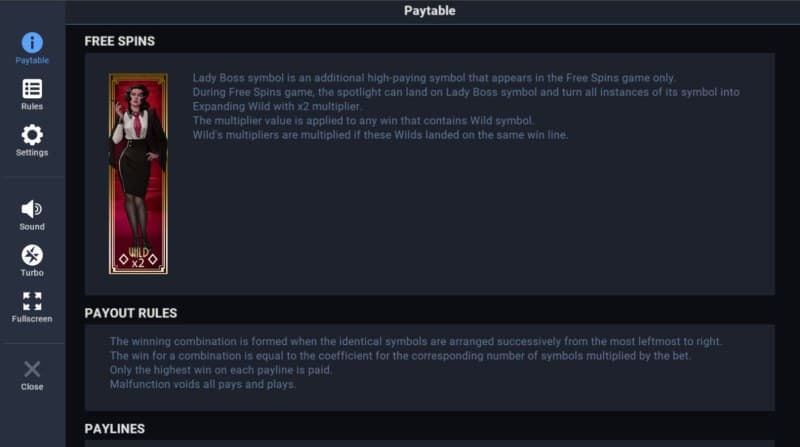Image resolution: width=800 pixels, height=447 pixels.
Task: Select the PAYLINES section heading
Action: point(115,428)
